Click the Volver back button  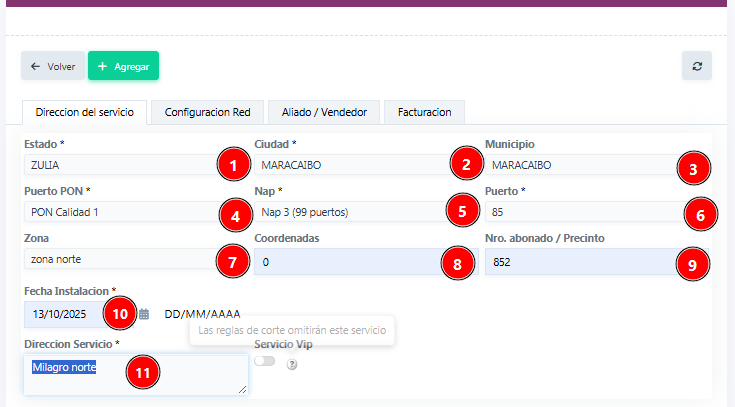point(53,66)
